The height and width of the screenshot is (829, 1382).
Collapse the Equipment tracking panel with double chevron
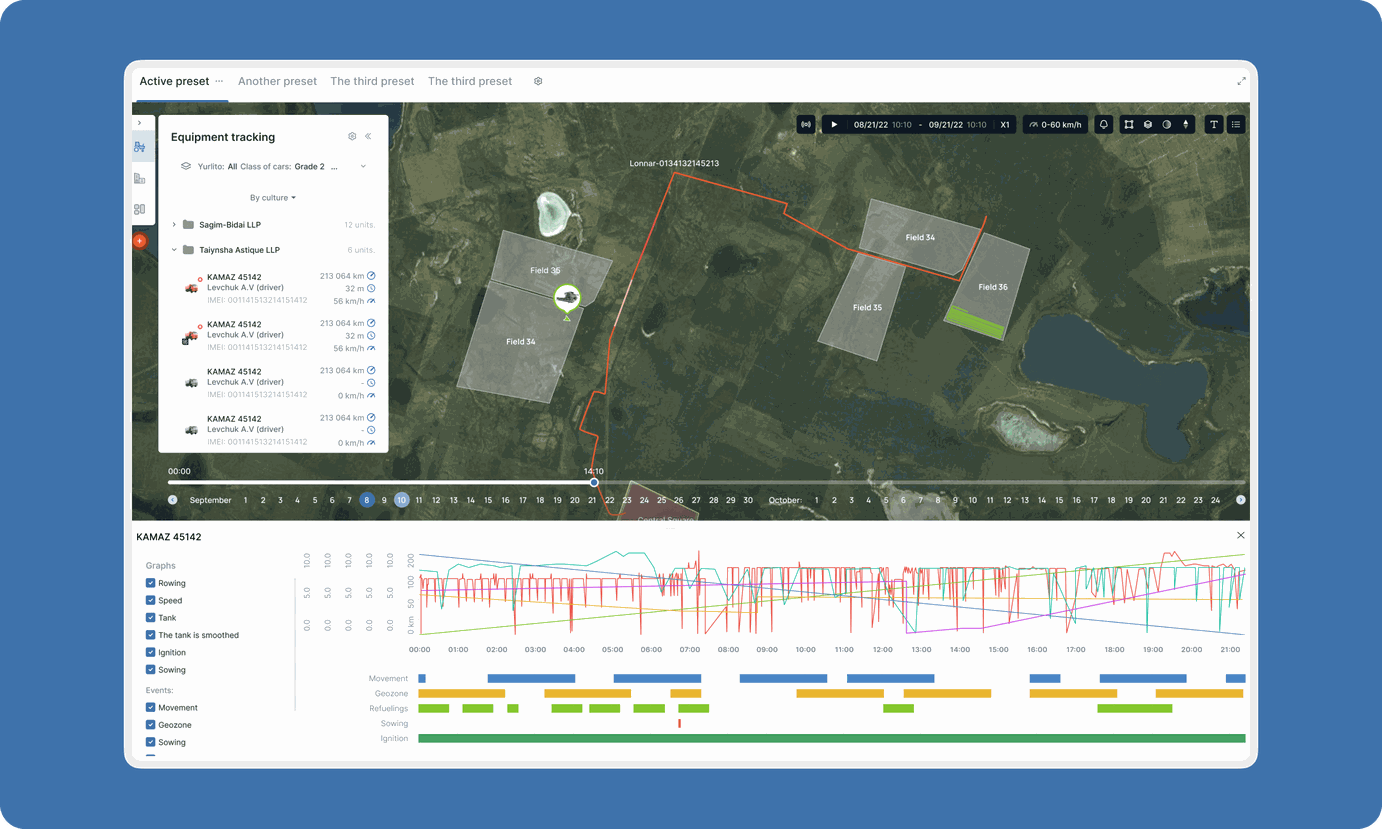click(x=368, y=137)
